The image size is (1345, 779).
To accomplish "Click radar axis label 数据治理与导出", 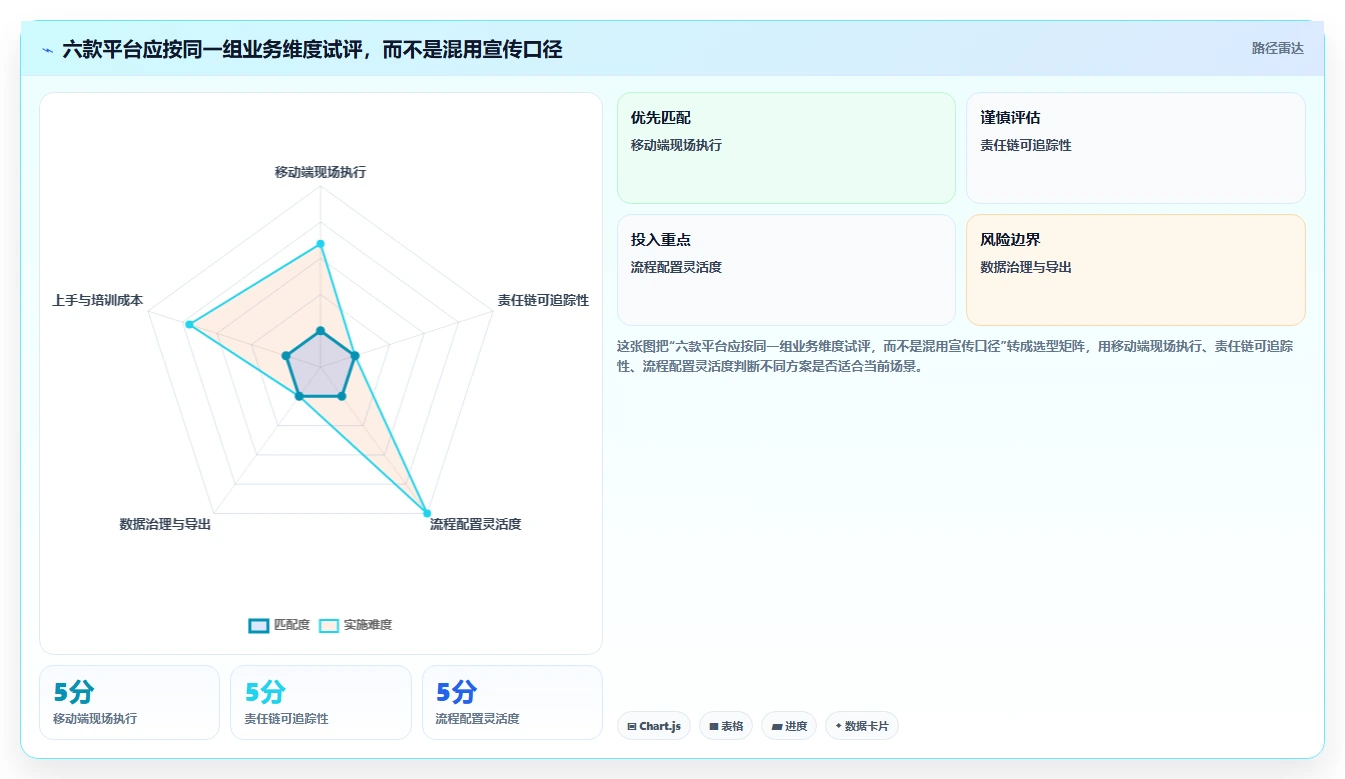I will click(165, 524).
